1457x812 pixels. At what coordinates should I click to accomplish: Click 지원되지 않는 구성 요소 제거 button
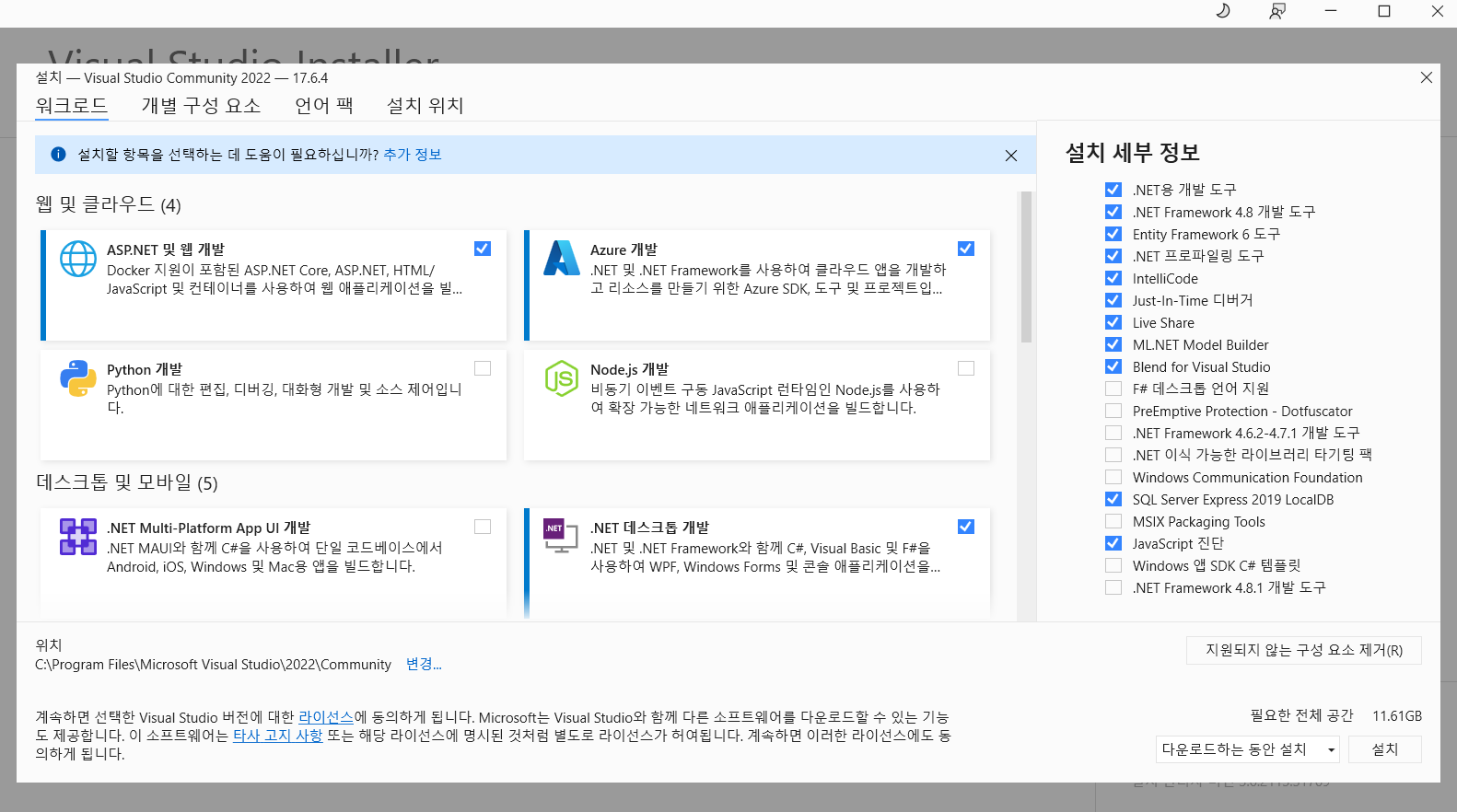[x=1304, y=650]
